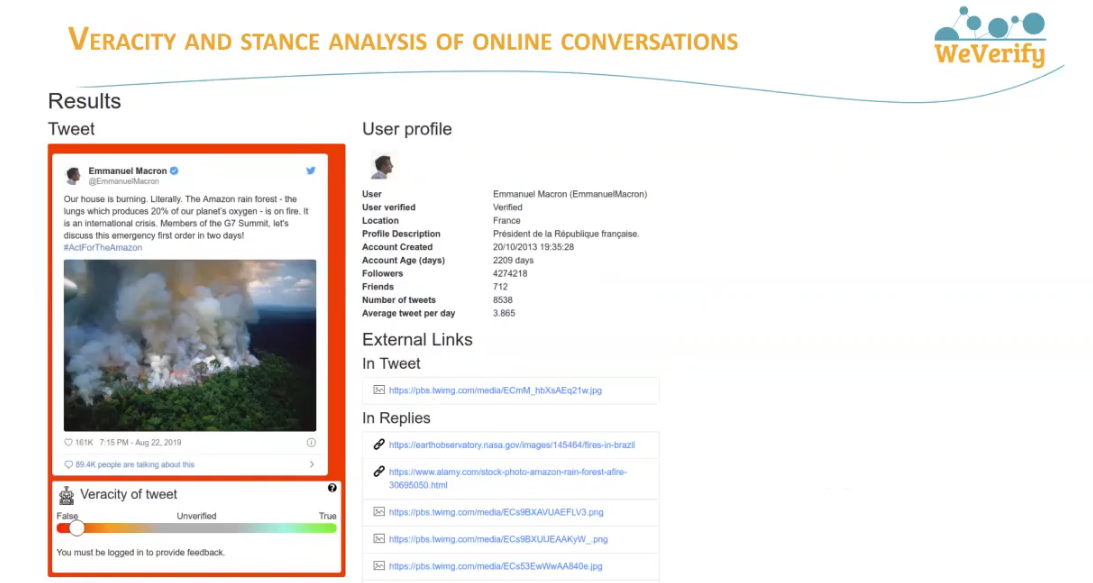Click Macron's small avatar in tweet header
The image size is (1093, 583).
[73, 174]
